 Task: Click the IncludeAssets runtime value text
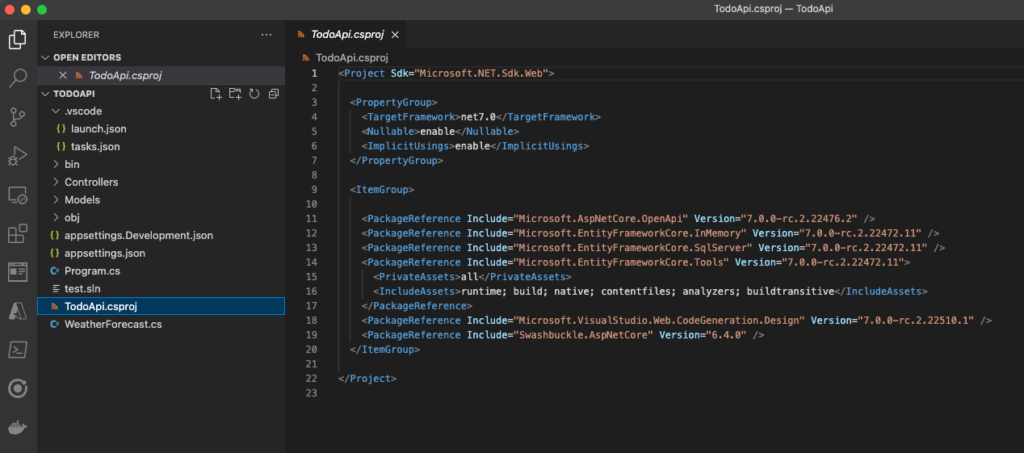[x=648, y=291]
